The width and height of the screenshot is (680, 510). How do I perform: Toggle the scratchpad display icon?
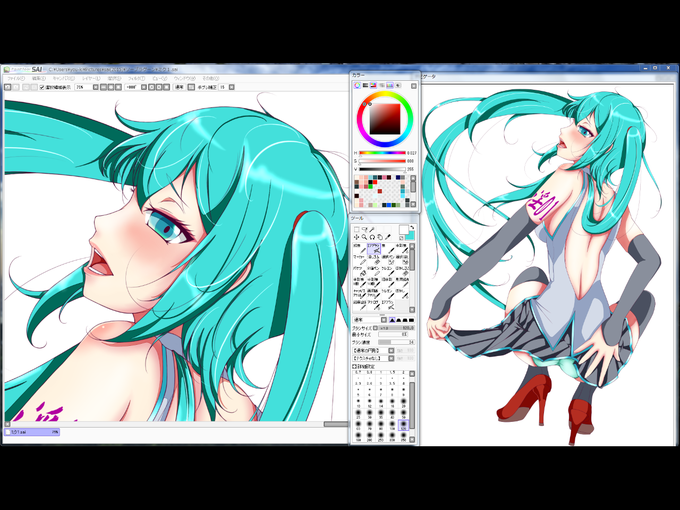(398, 85)
